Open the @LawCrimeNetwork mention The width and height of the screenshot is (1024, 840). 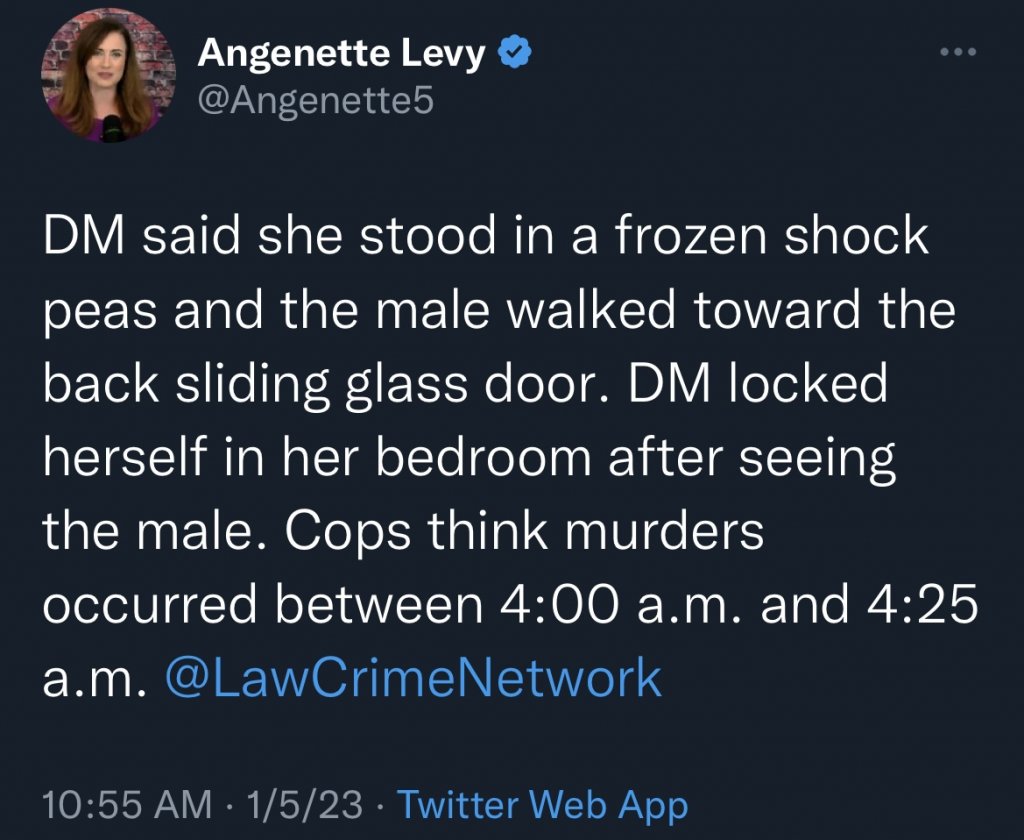pos(411,678)
